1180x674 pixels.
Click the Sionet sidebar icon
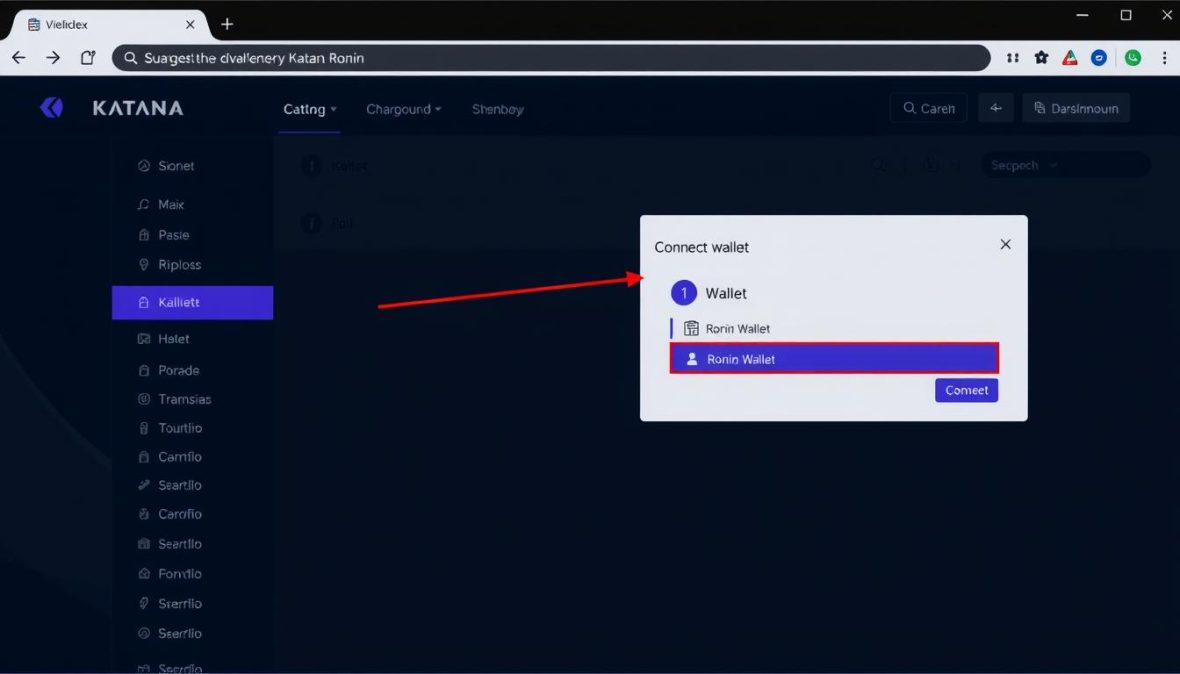pos(144,165)
